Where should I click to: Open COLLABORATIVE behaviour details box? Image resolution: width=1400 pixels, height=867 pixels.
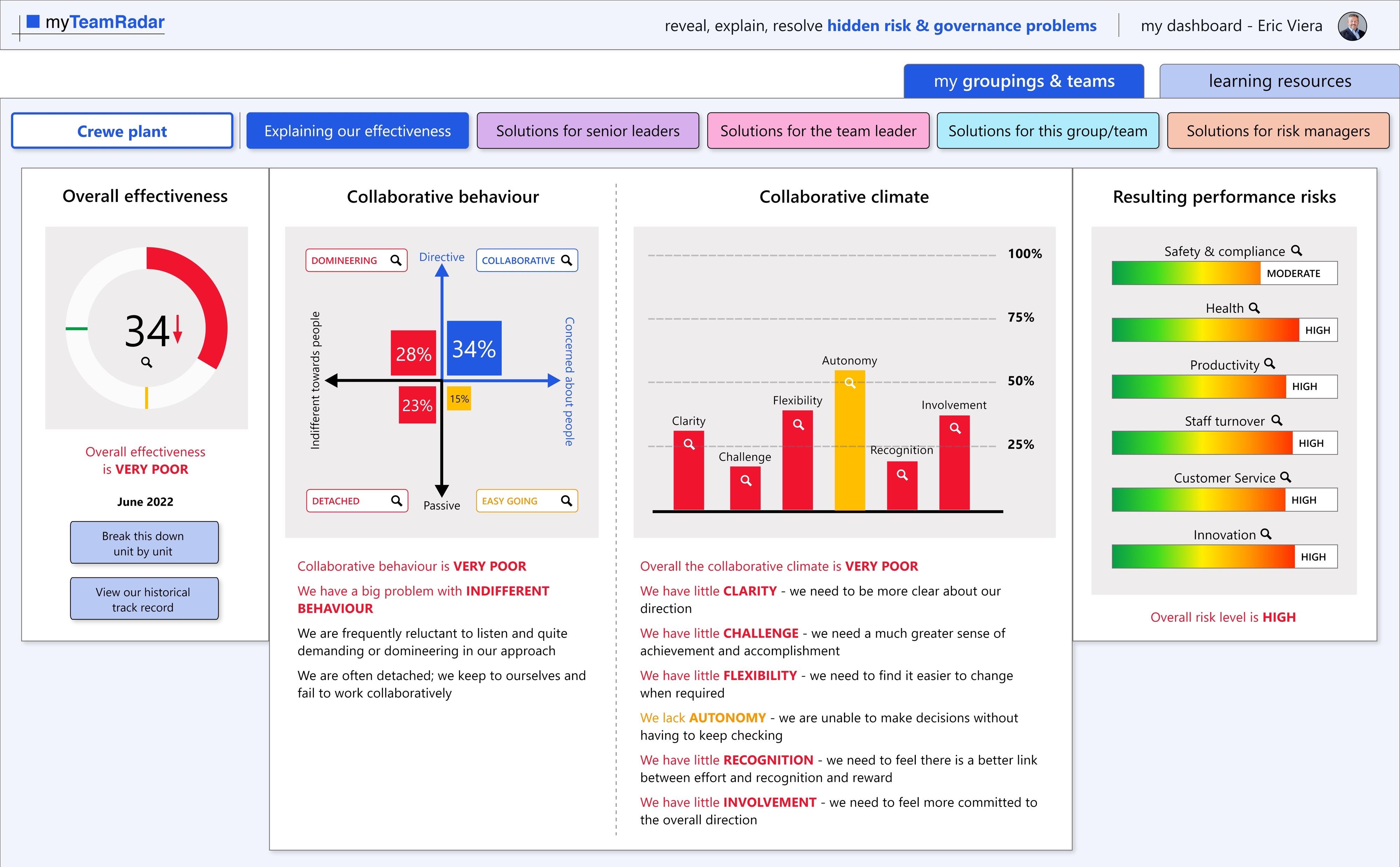coord(527,260)
